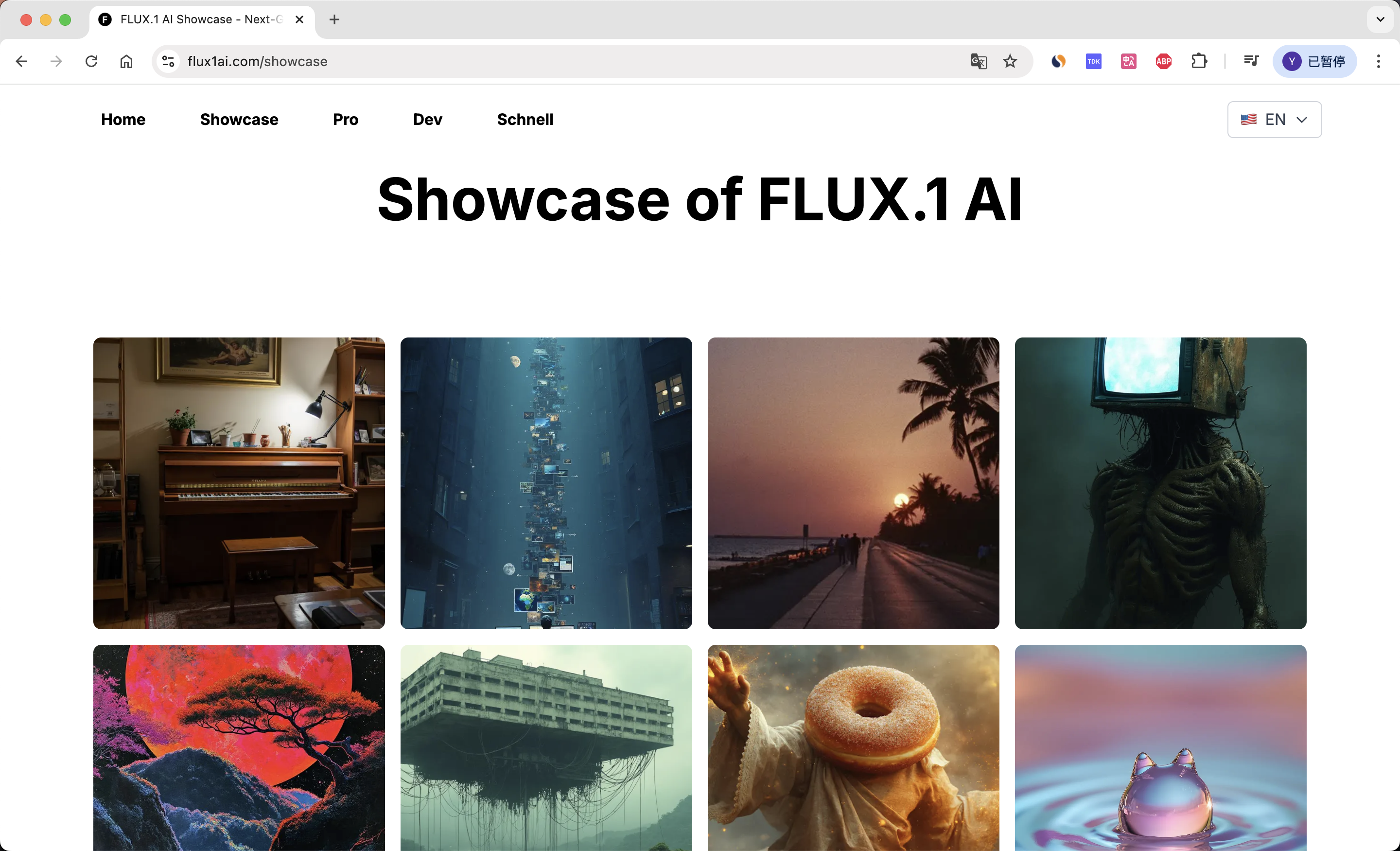The image size is (1400, 851).
Task: Open the piano room image thumbnail
Action: pos(239,482)
